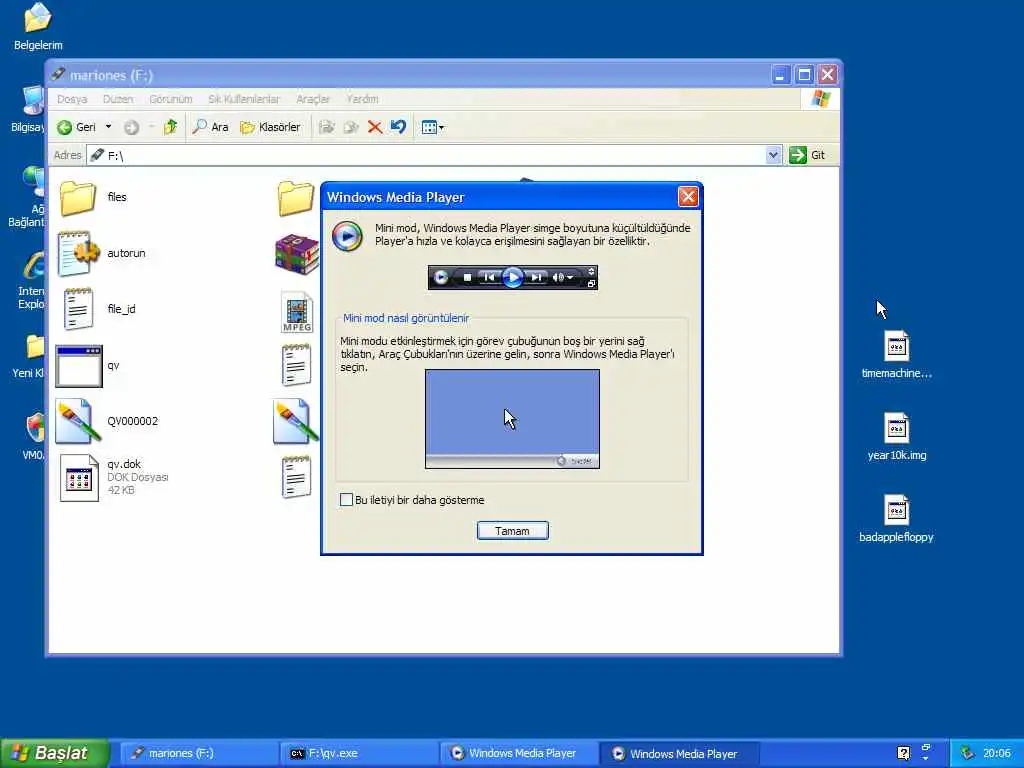
Task: Switch to mariones (F:) taskbar button
Action: pyautogui.click(x=201, y=754)
